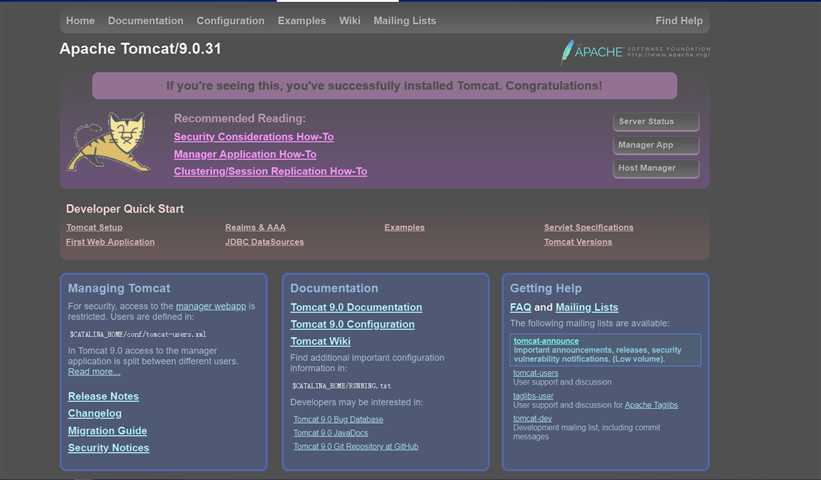The height and width of the screenshot is (480, 821).
Task: Open the taglibs-user mailing list link
Action: 533,396
